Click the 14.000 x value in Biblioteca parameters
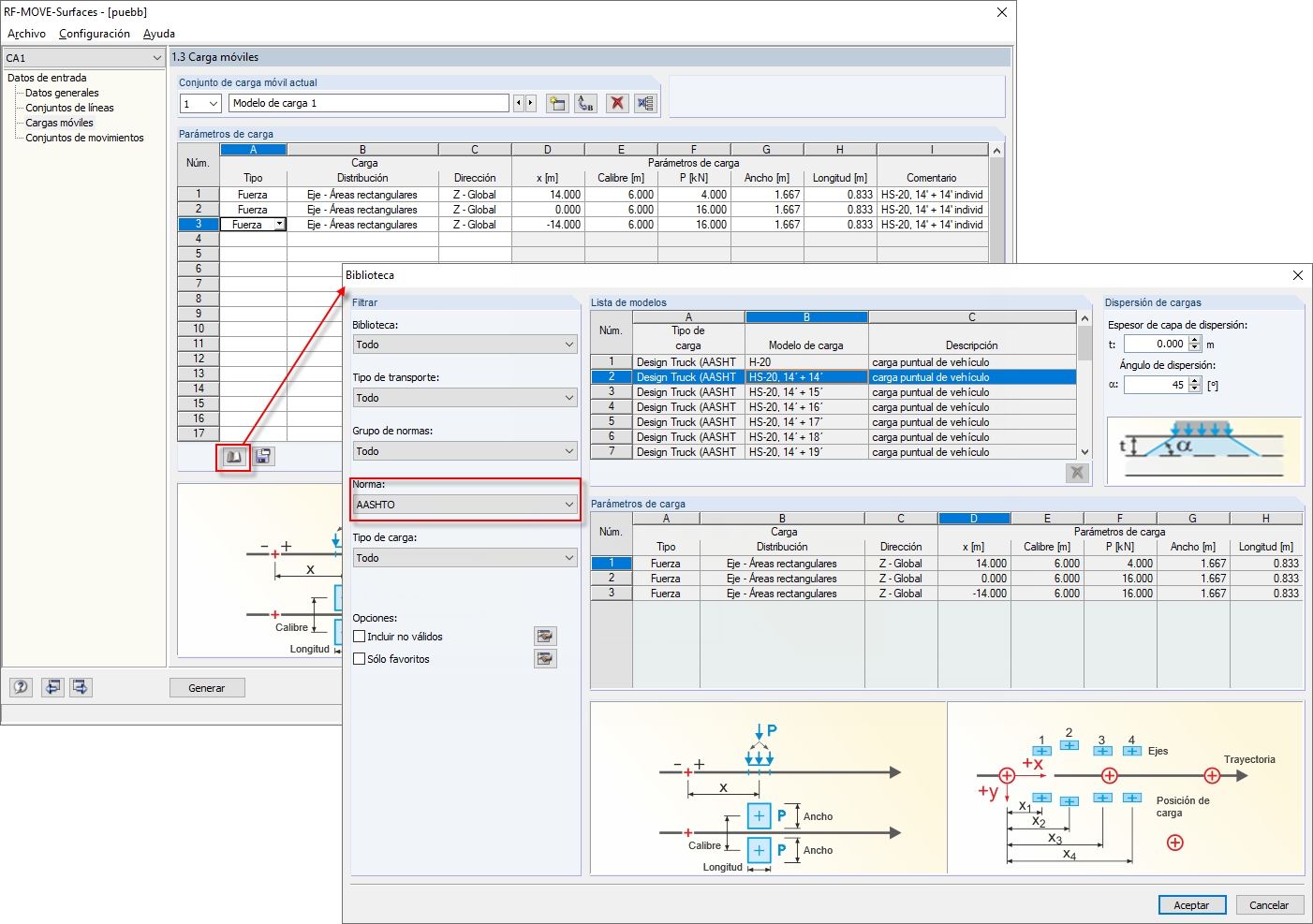Image resolution: width=1313 pixels, height=924 pixels. click(x=974, y=564)
